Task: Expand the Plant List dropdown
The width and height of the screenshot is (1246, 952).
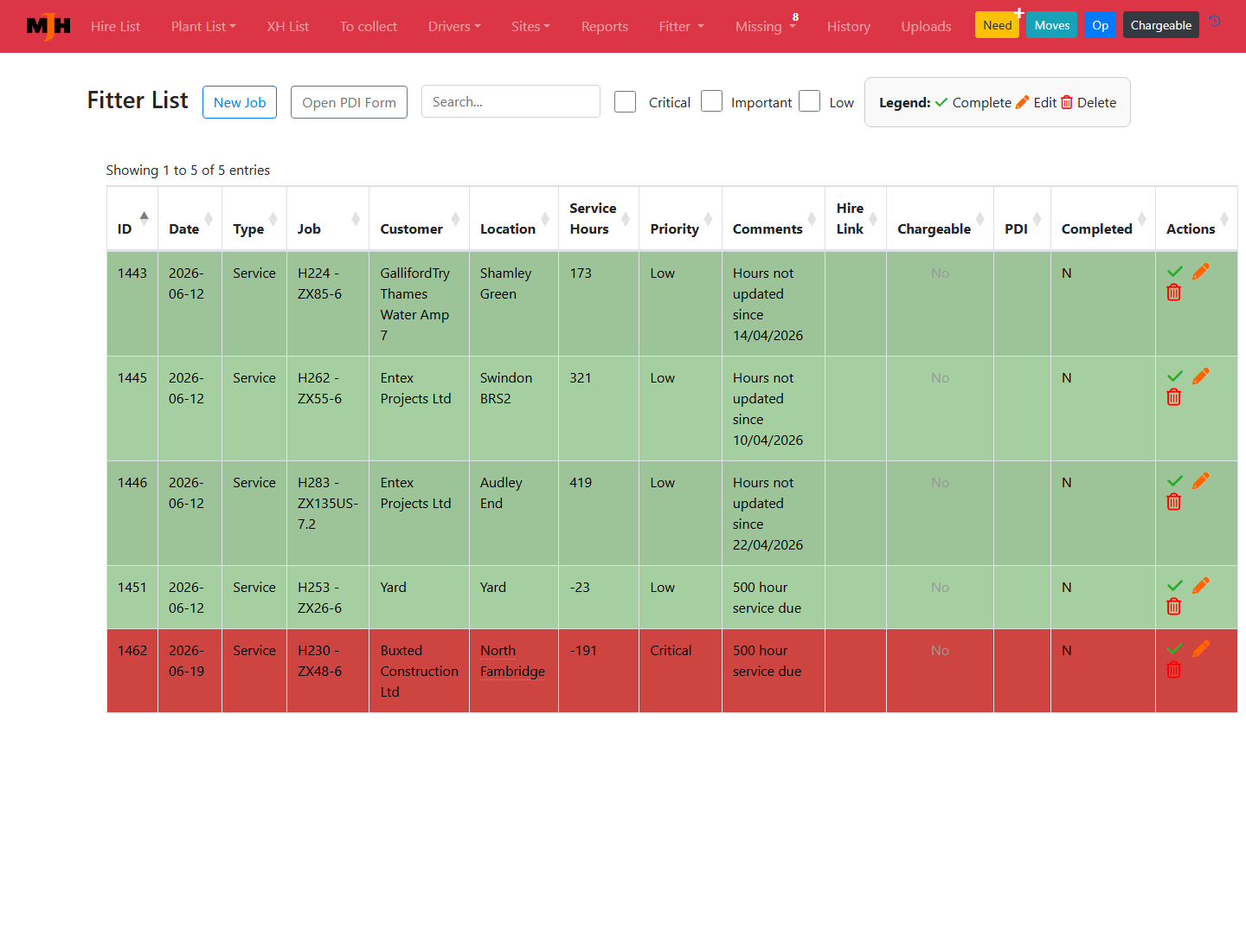Action: [x=203, y=27]
